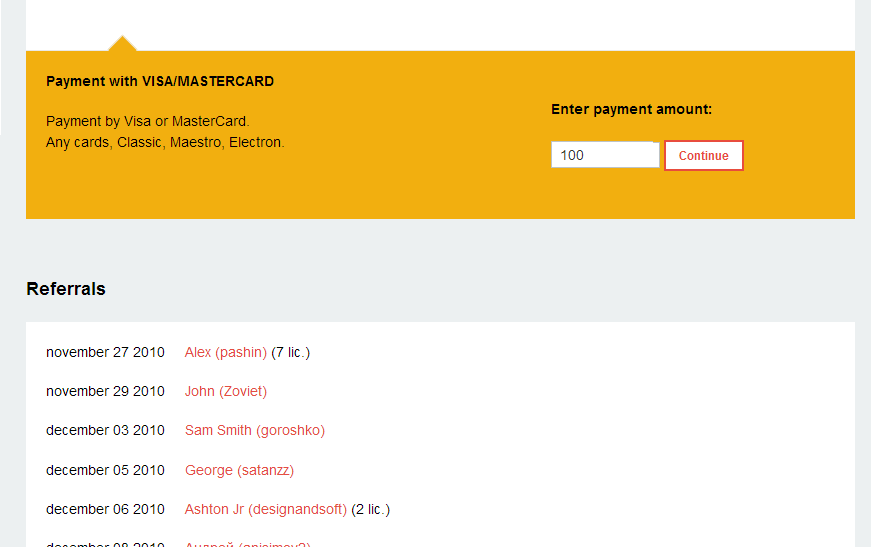Open John (Zoviet) referral link
Screen dimensions: 871x547
coord(226,392)
